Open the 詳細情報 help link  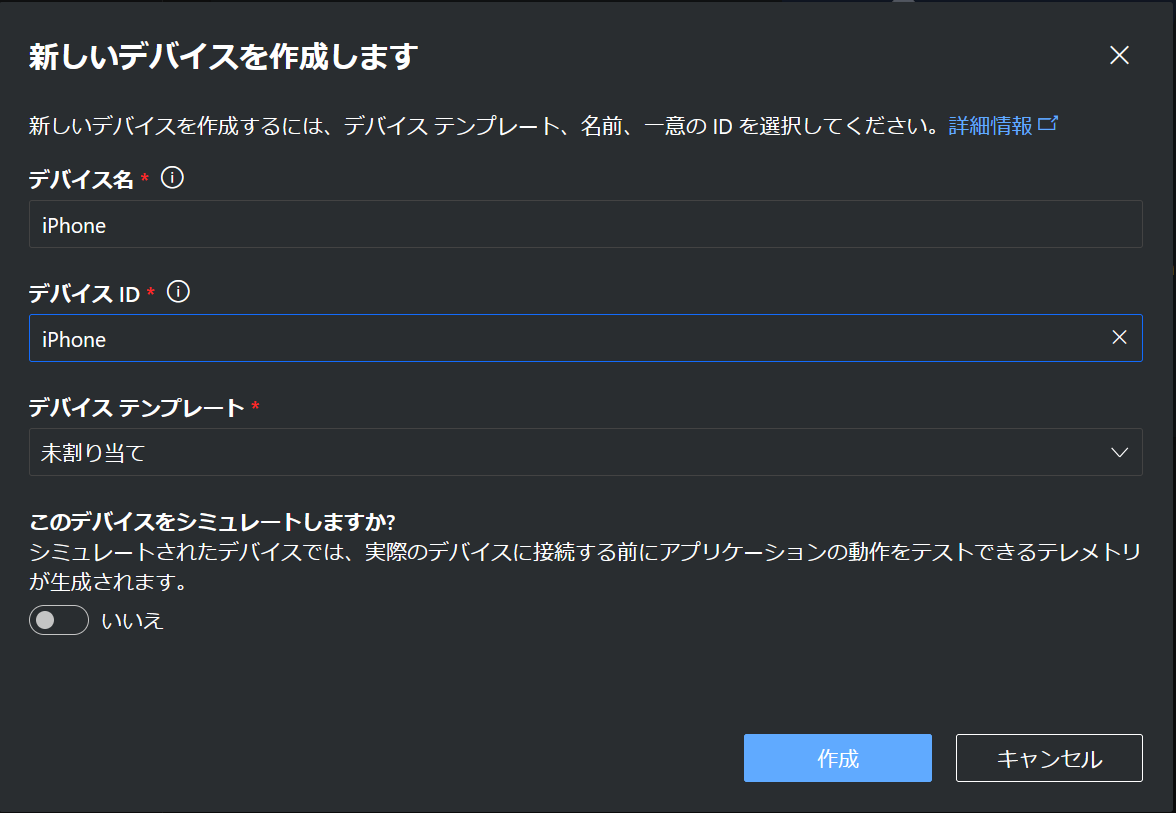pos(990,125)
